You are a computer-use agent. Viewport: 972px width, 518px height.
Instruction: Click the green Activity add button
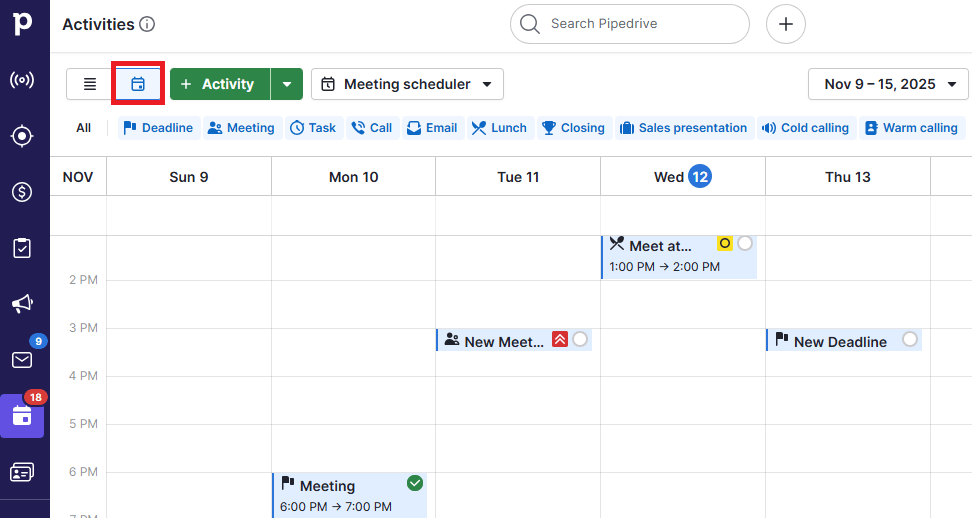click(x=220, y=84)
